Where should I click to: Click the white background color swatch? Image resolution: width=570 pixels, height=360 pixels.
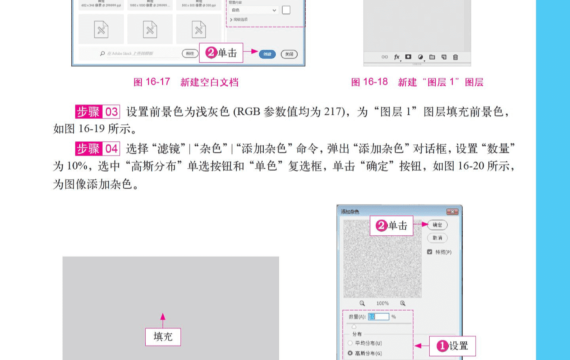pos(286,10)
